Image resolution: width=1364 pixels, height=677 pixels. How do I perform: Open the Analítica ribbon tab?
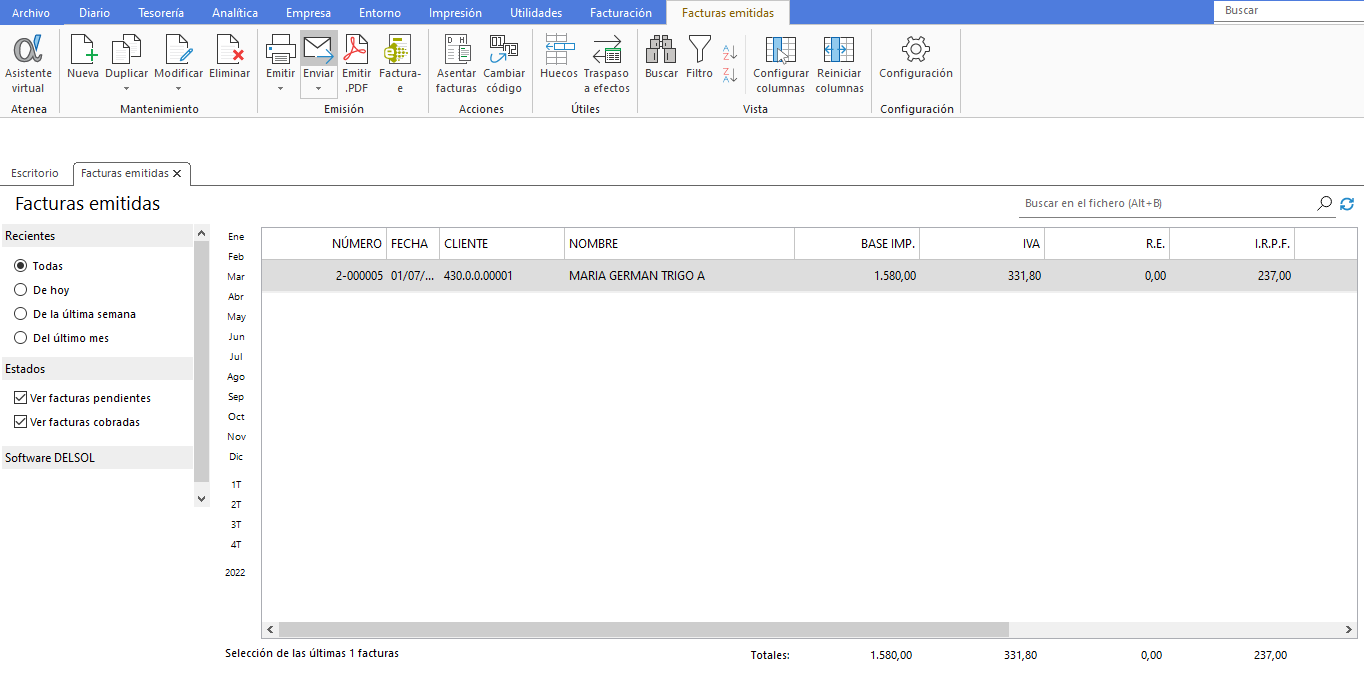(x=235, y=13)
